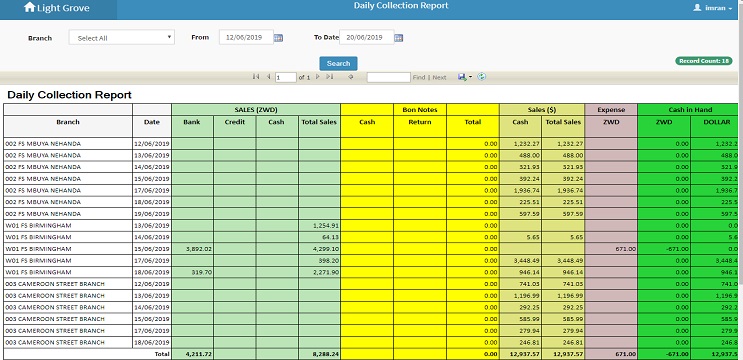Open the Branch Select All dropdown
The image size is (743, 360).
point(122,37)
